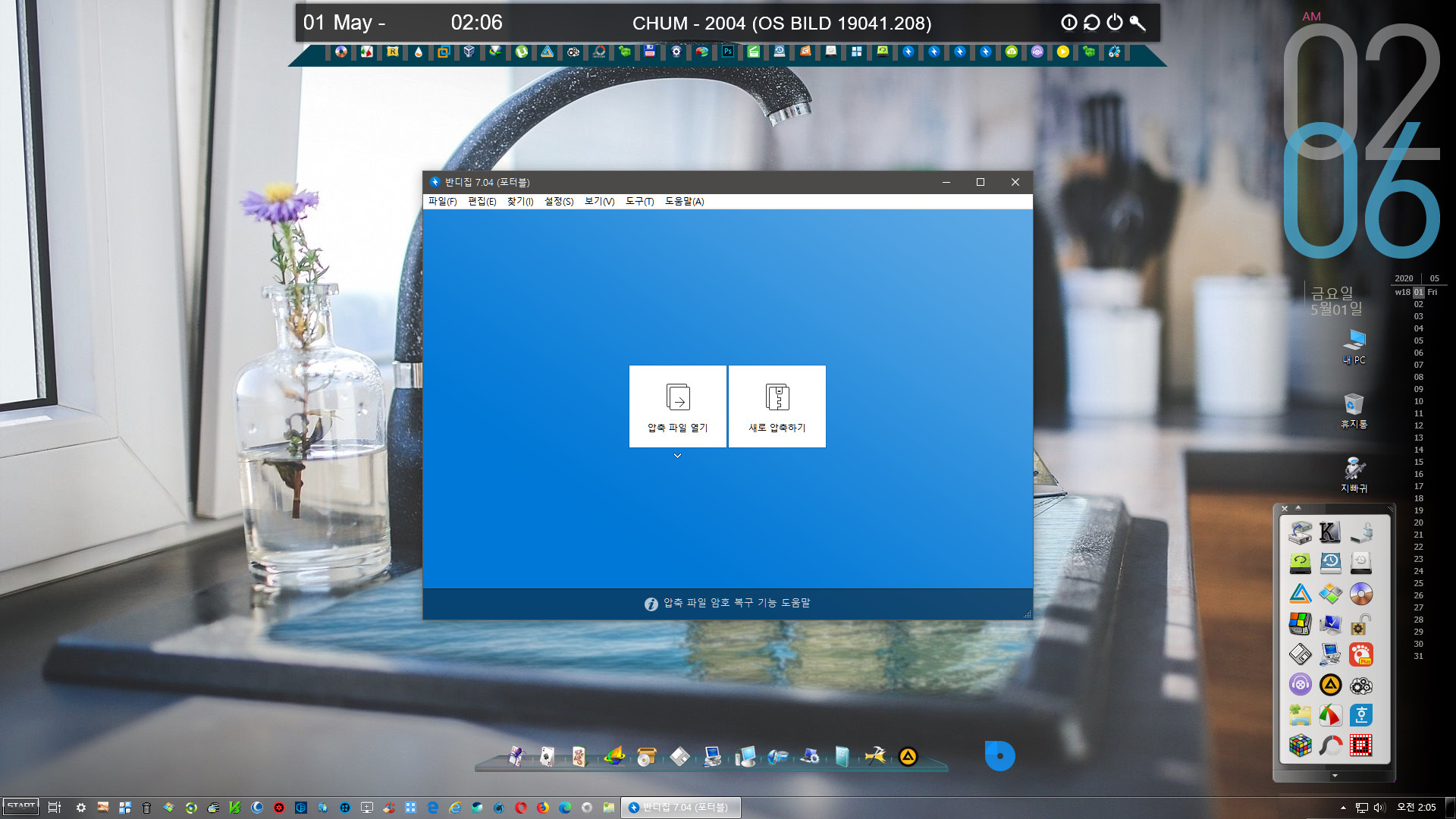Viewport: 1456px width, 819px height.
Task: Open the red grid icon in launcher panel
Action: 1360,745
